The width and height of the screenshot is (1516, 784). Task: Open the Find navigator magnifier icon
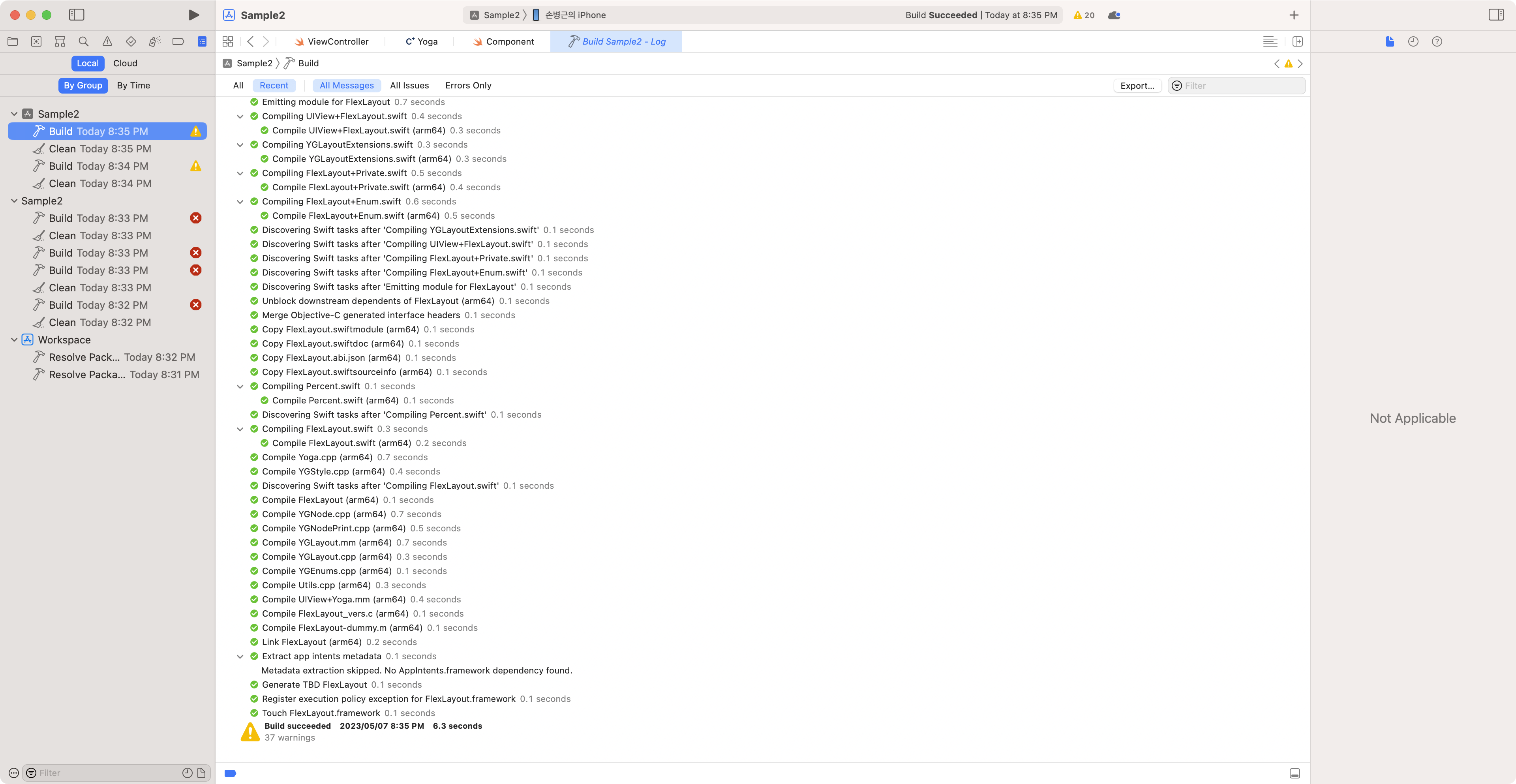[84, 41]
